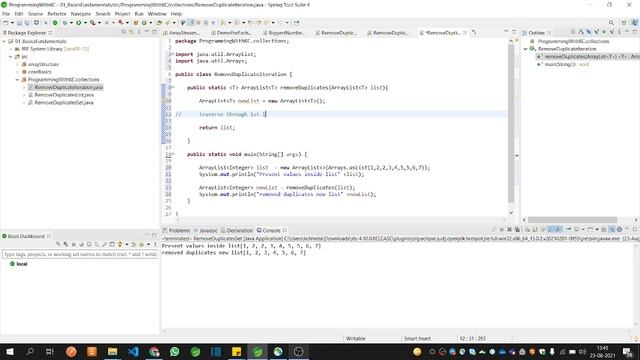640x360 pixels.
Task: Open Run button dropdown arrow
Action: (x=85, y=23)
